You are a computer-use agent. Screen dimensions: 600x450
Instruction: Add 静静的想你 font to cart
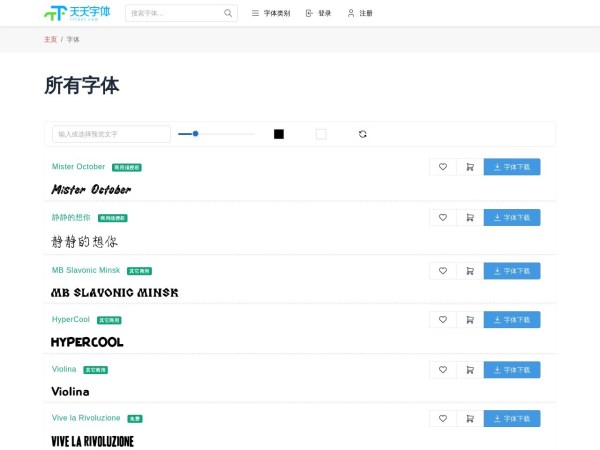[x=470, y=217]
